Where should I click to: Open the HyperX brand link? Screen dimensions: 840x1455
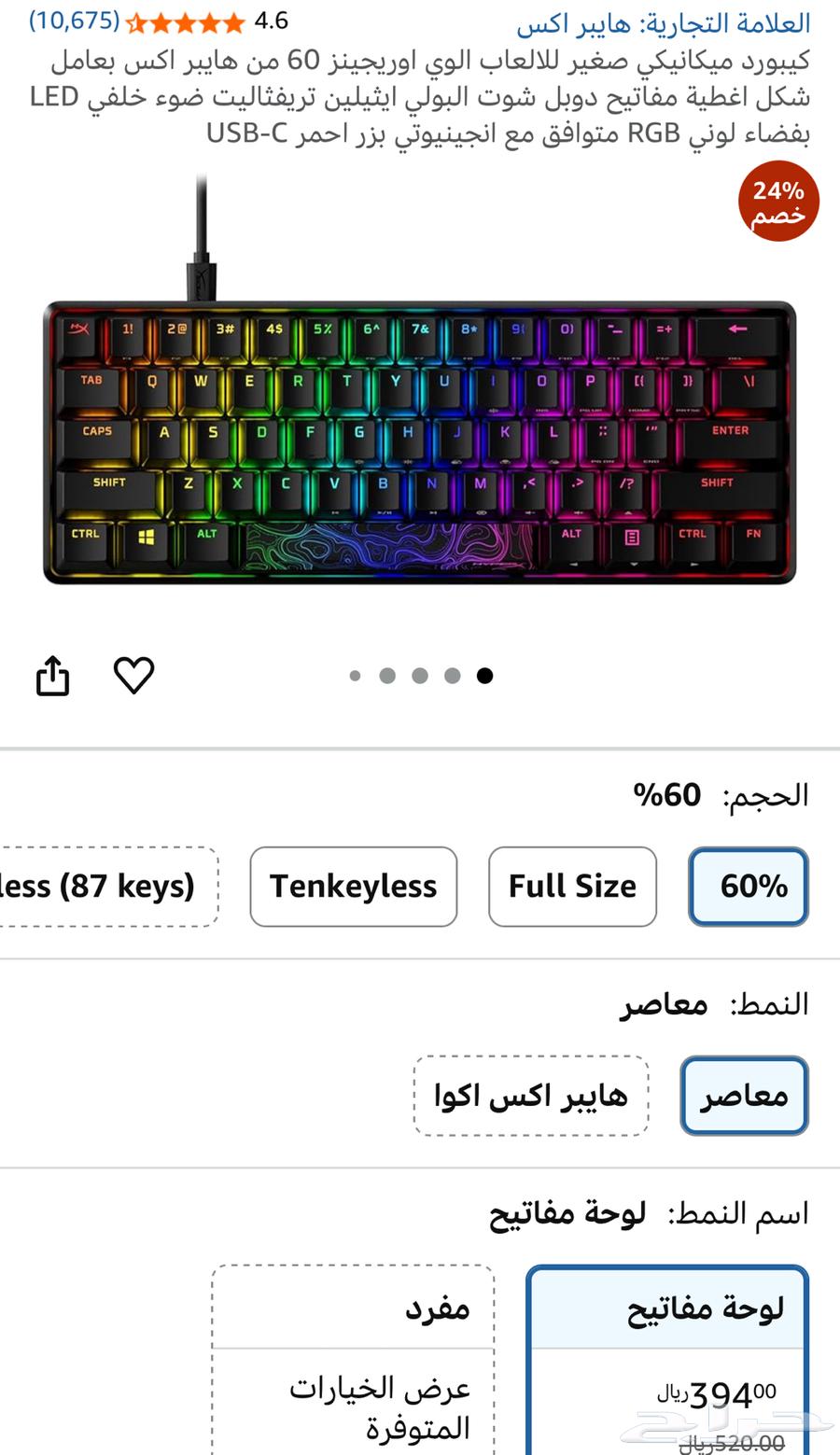[664, 23]
